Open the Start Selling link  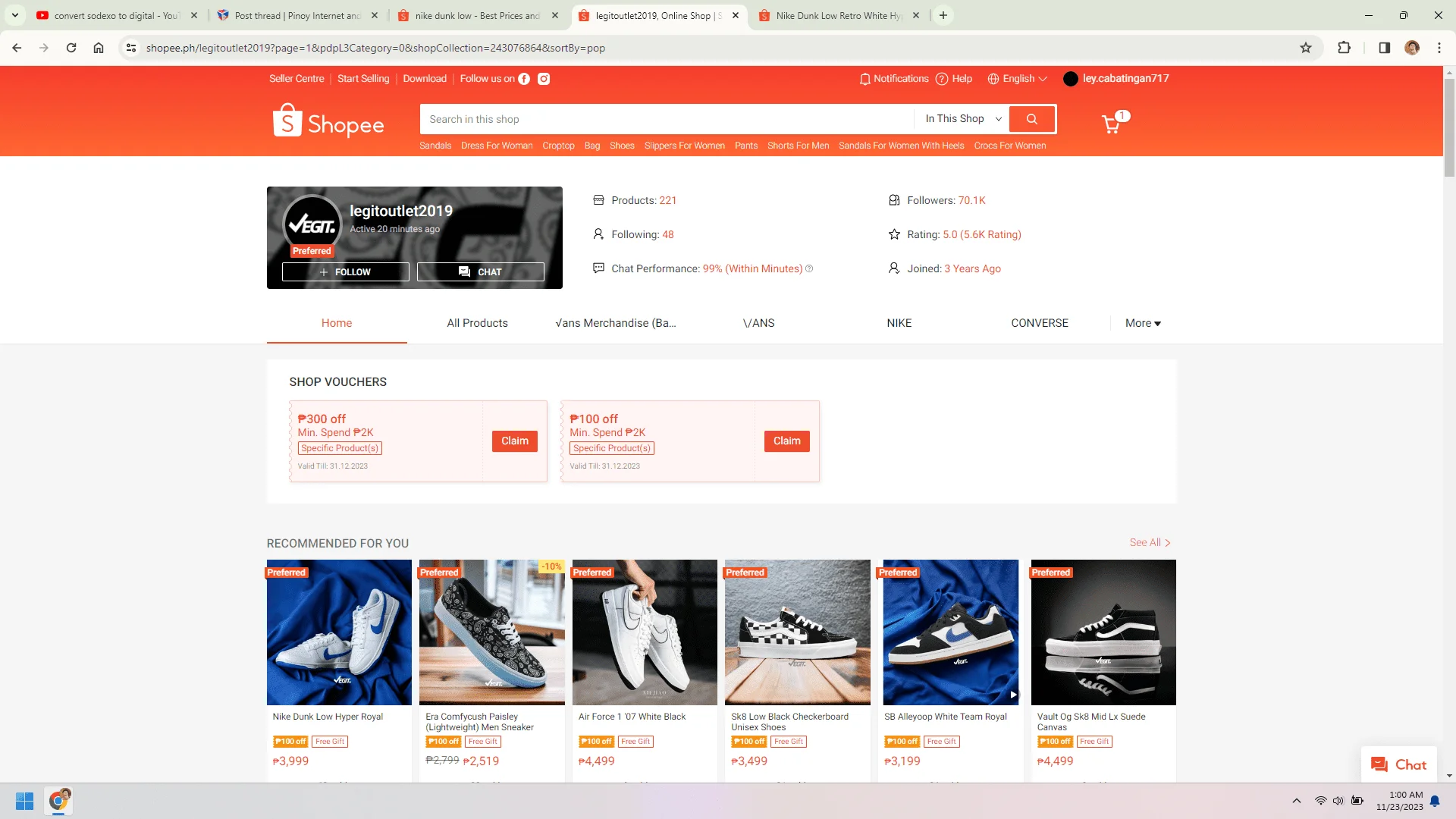coord(363,79)
